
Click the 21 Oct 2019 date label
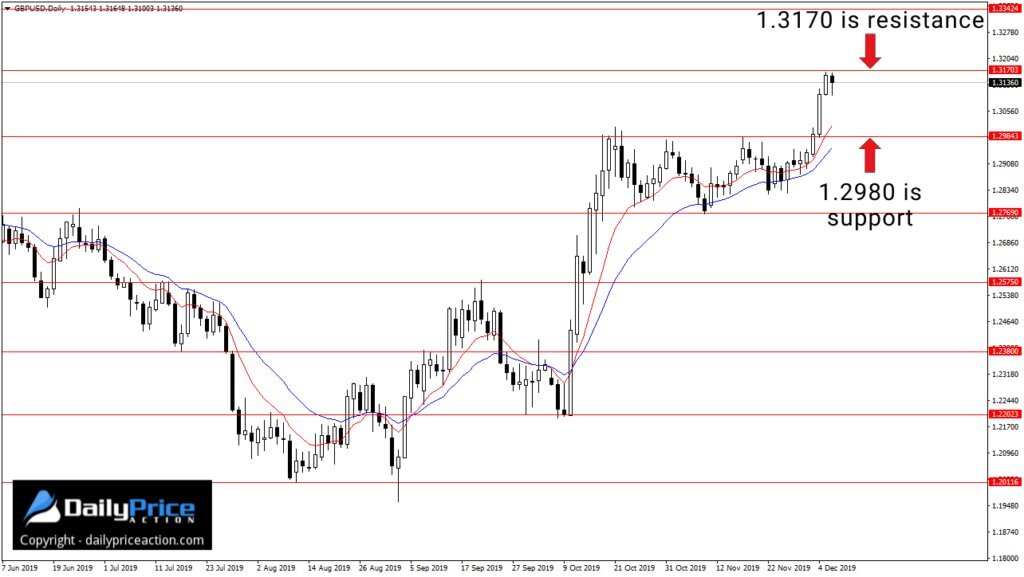(634, 568)
